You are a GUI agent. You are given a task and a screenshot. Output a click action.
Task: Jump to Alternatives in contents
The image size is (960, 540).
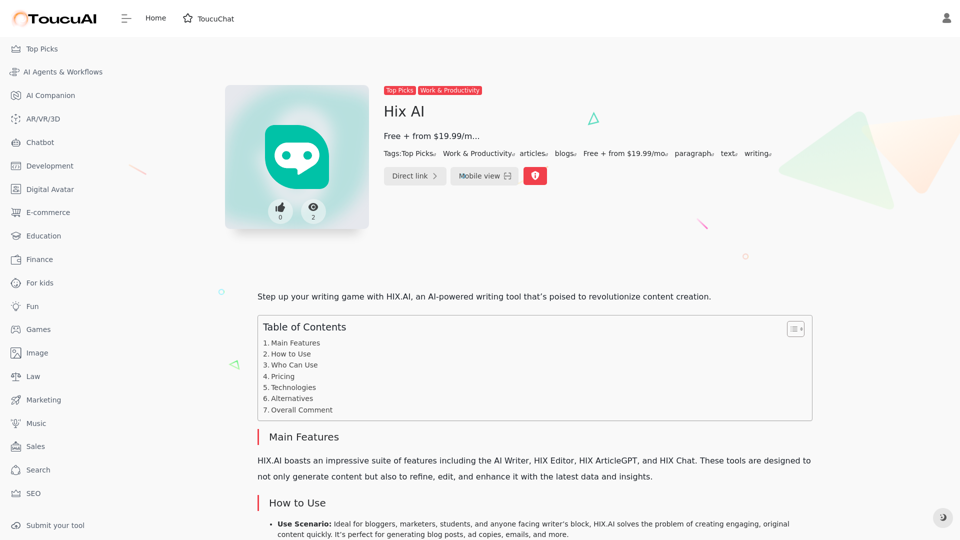tap(291, 399)
